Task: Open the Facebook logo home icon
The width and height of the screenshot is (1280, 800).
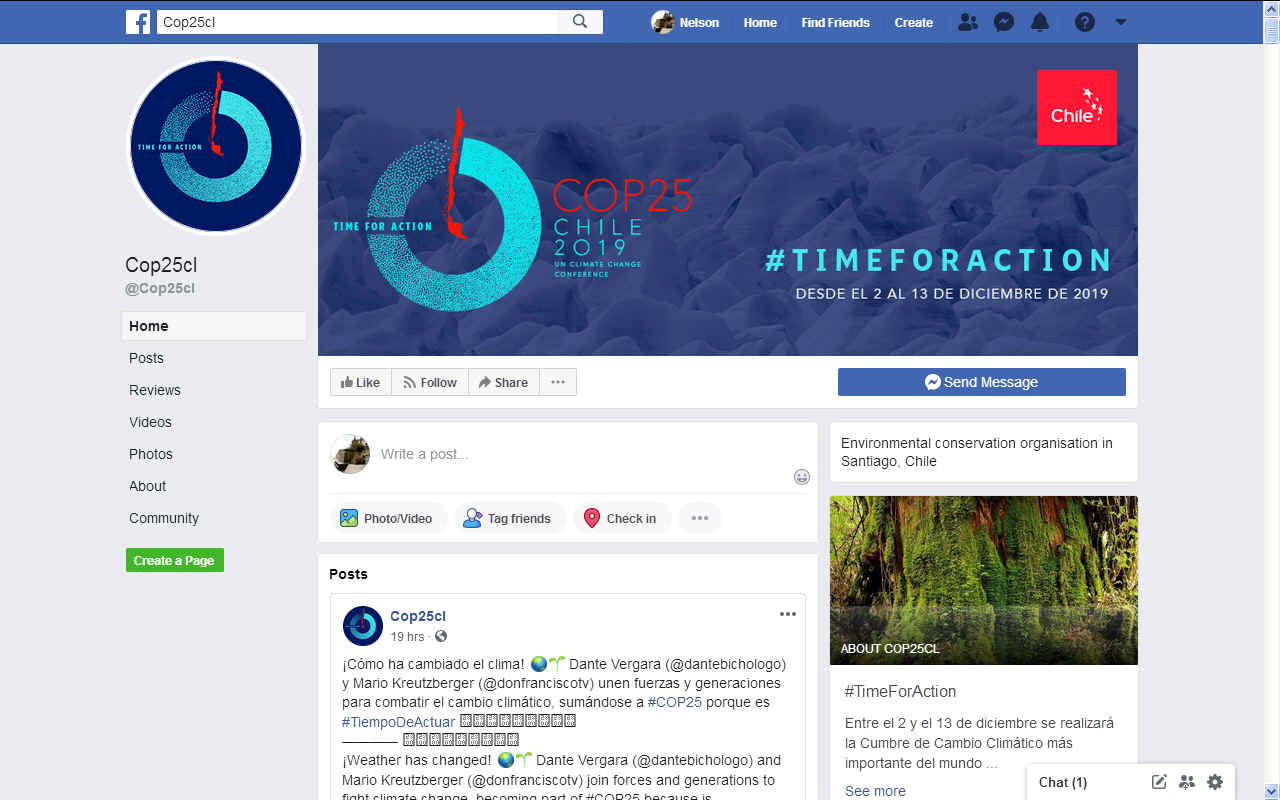Action: [138, 22]
